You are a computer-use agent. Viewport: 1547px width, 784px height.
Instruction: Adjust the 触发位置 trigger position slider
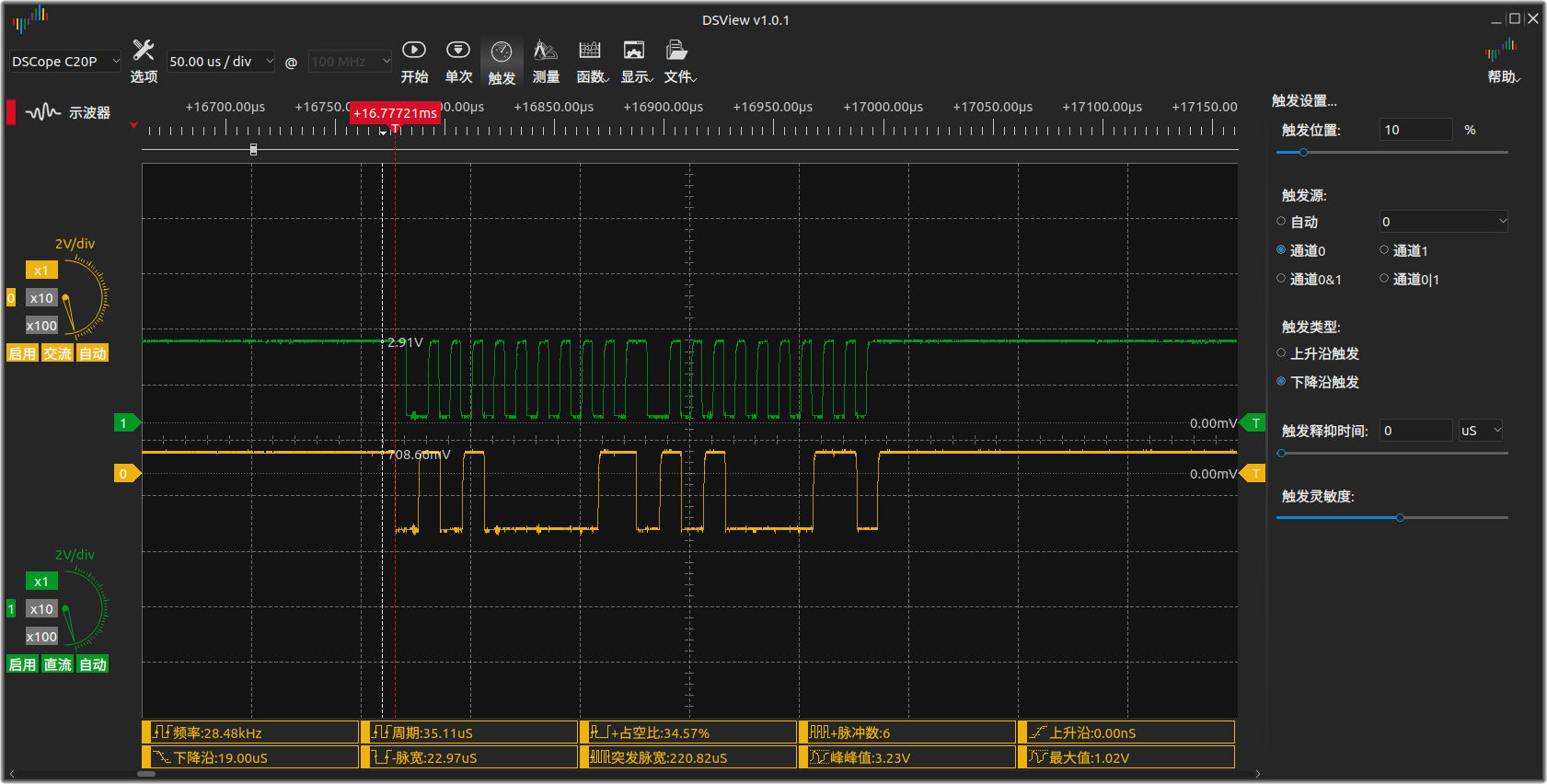coord(1392,152)
